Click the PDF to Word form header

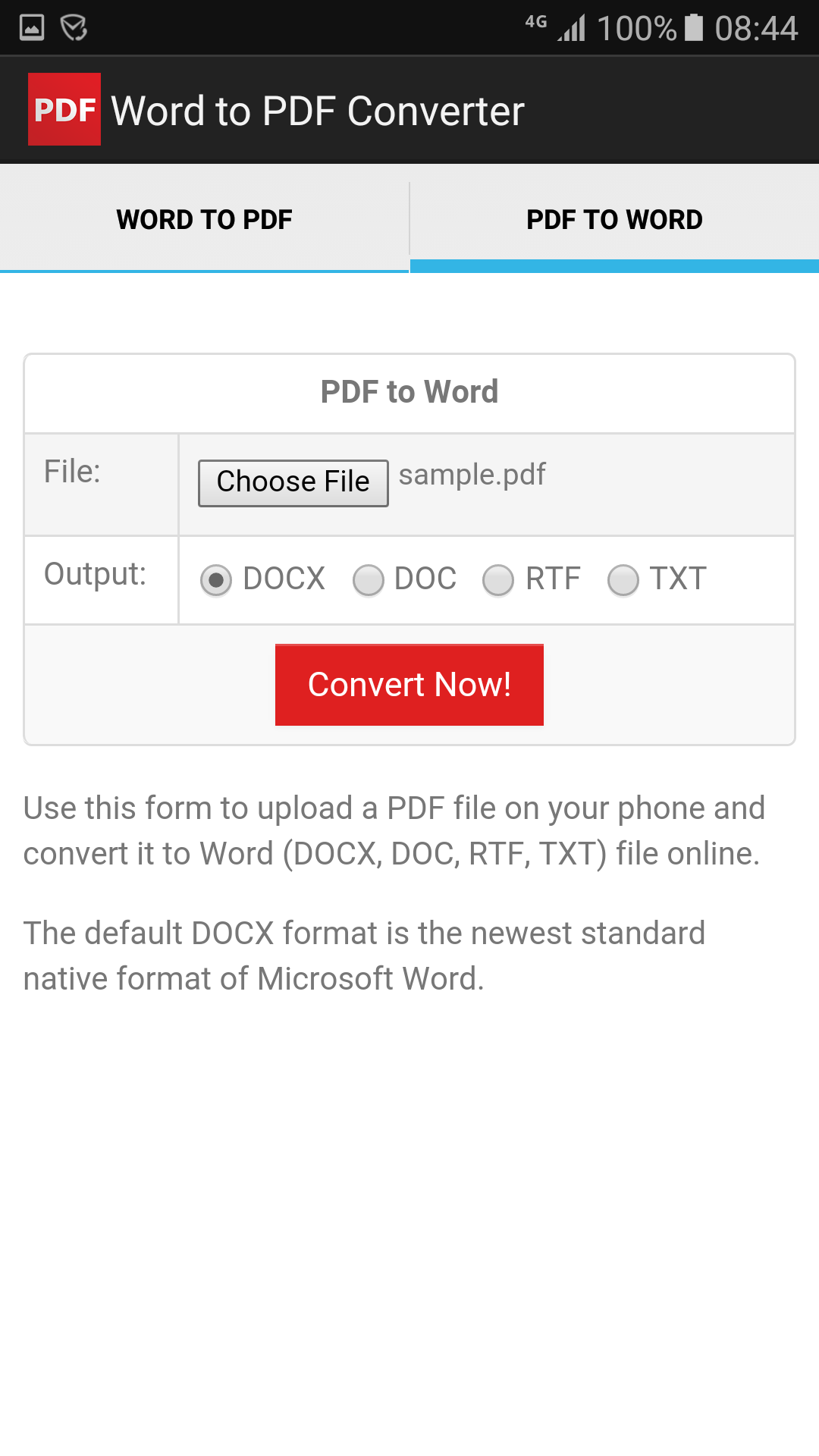click(409, 391)
